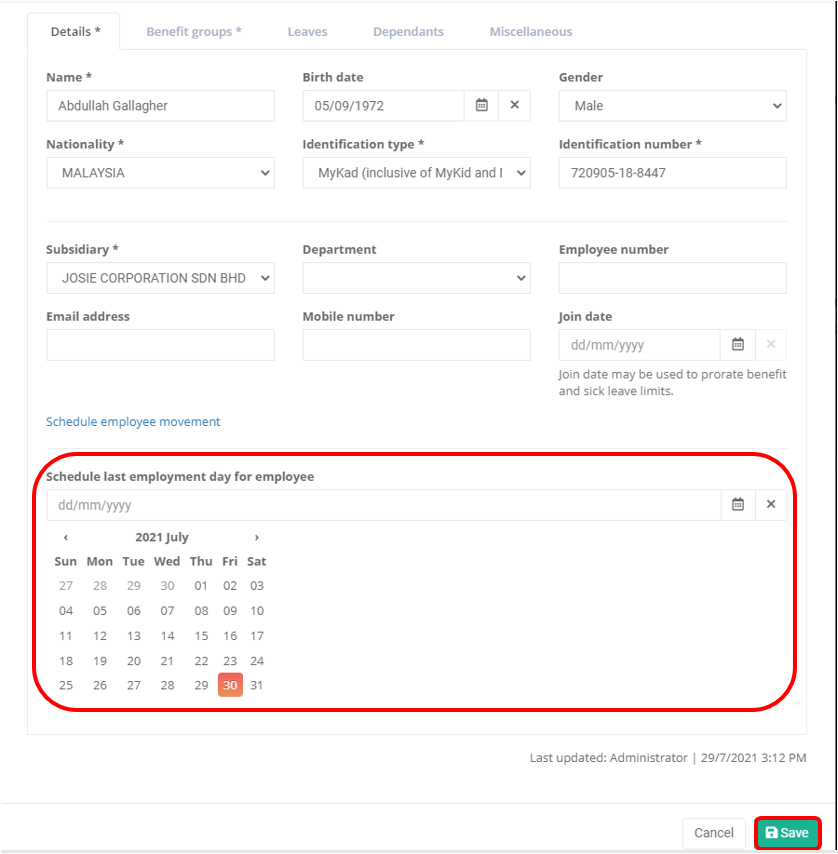Go to previous month in calendar
This screenshot has height=854, width=838.
[66, 538]
